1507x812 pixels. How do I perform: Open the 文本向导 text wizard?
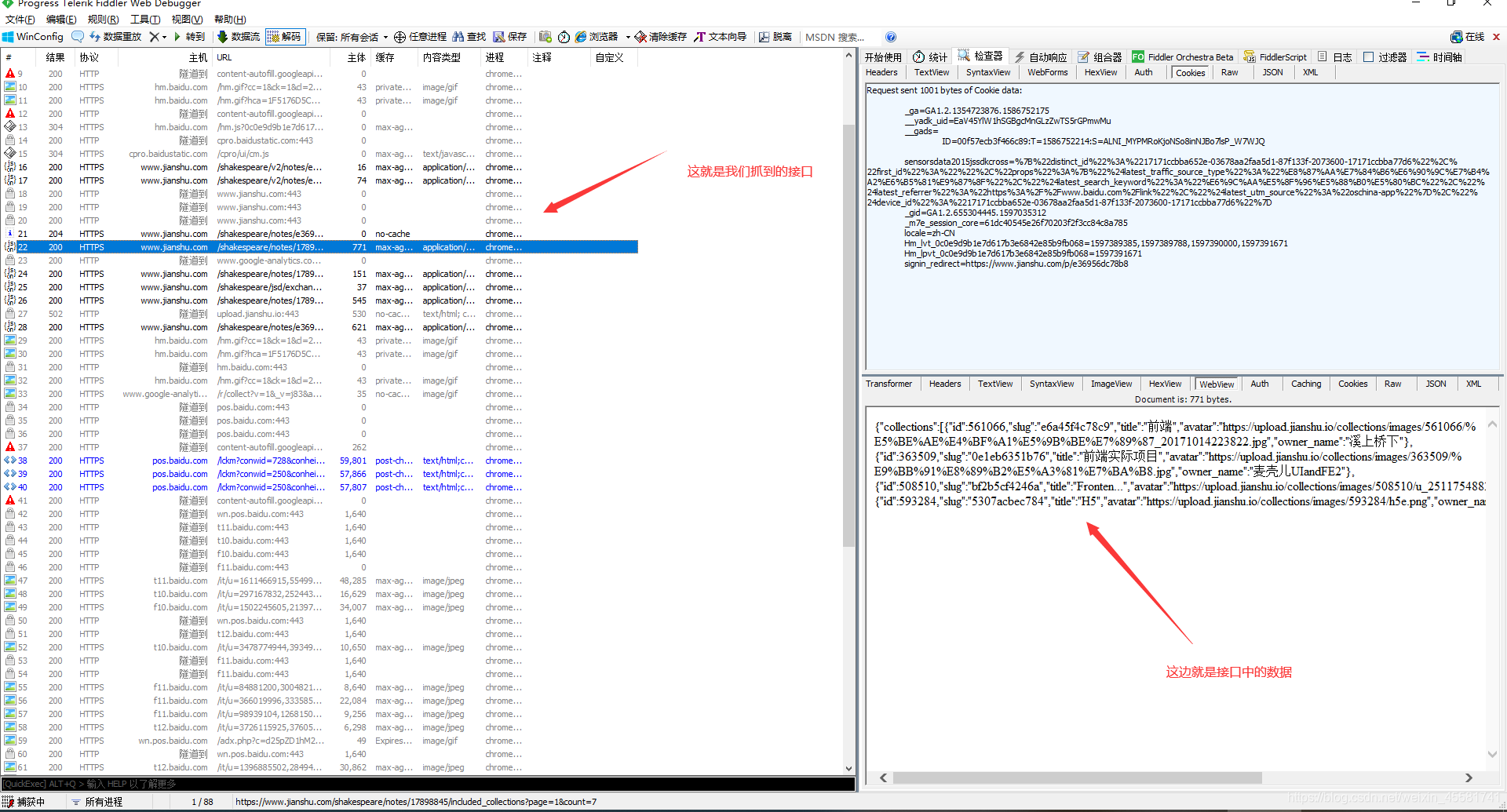click(720, 37)
